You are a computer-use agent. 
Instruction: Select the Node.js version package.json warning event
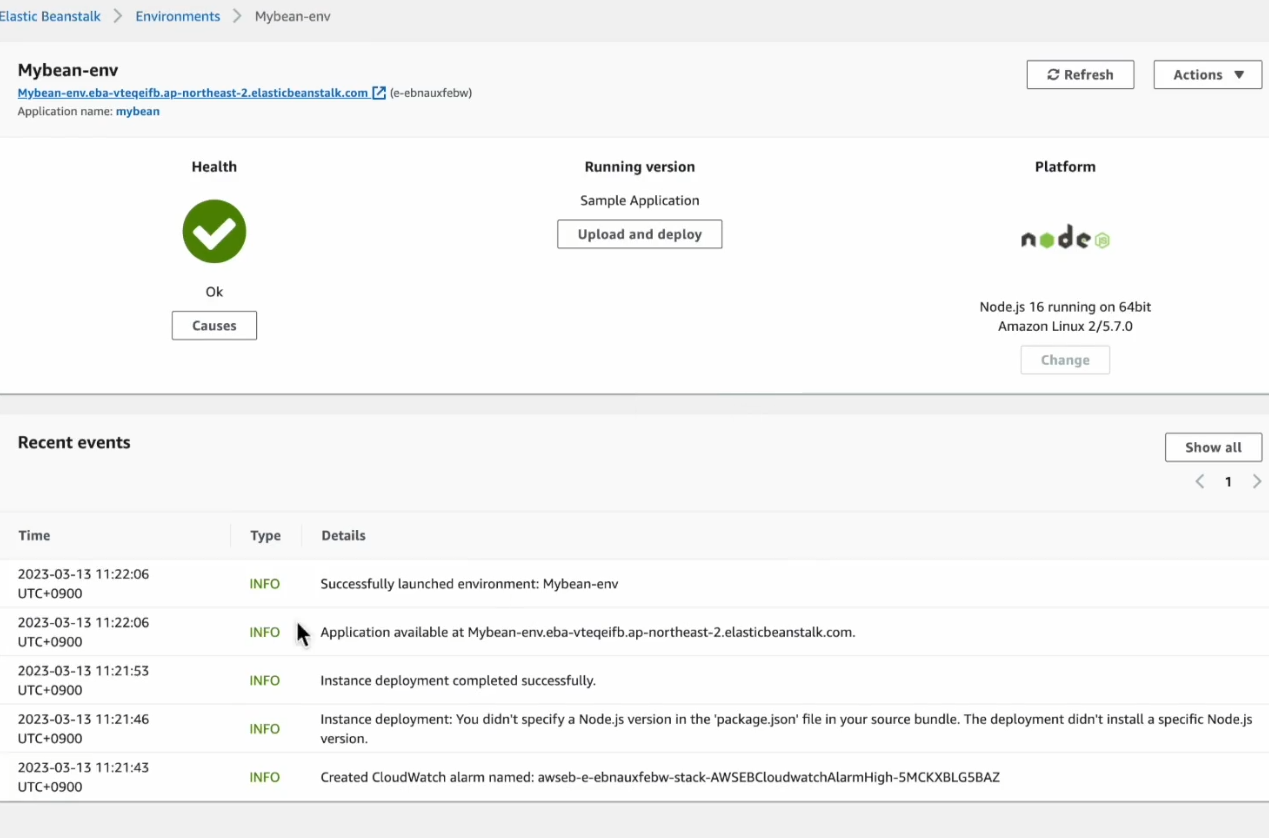786,729
